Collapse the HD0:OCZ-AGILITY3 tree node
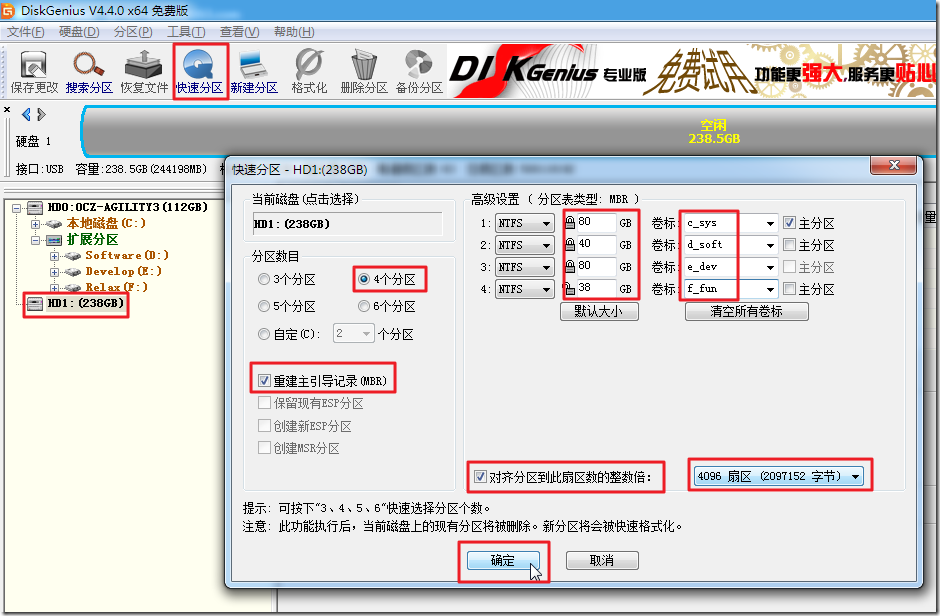The image size is (940, 616). tap(17, 208)
